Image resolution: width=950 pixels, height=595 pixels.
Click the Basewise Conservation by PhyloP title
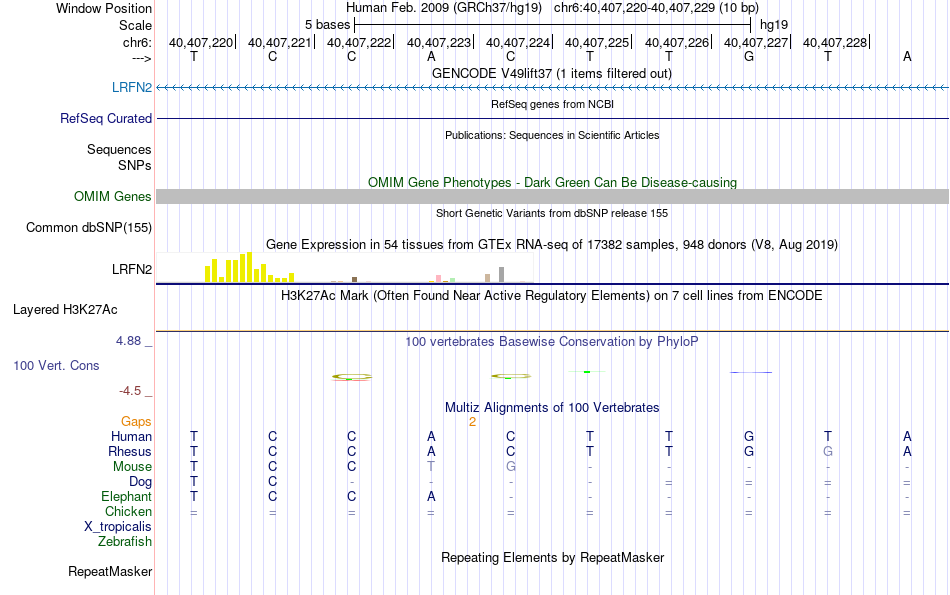click(x=552, y=342)
